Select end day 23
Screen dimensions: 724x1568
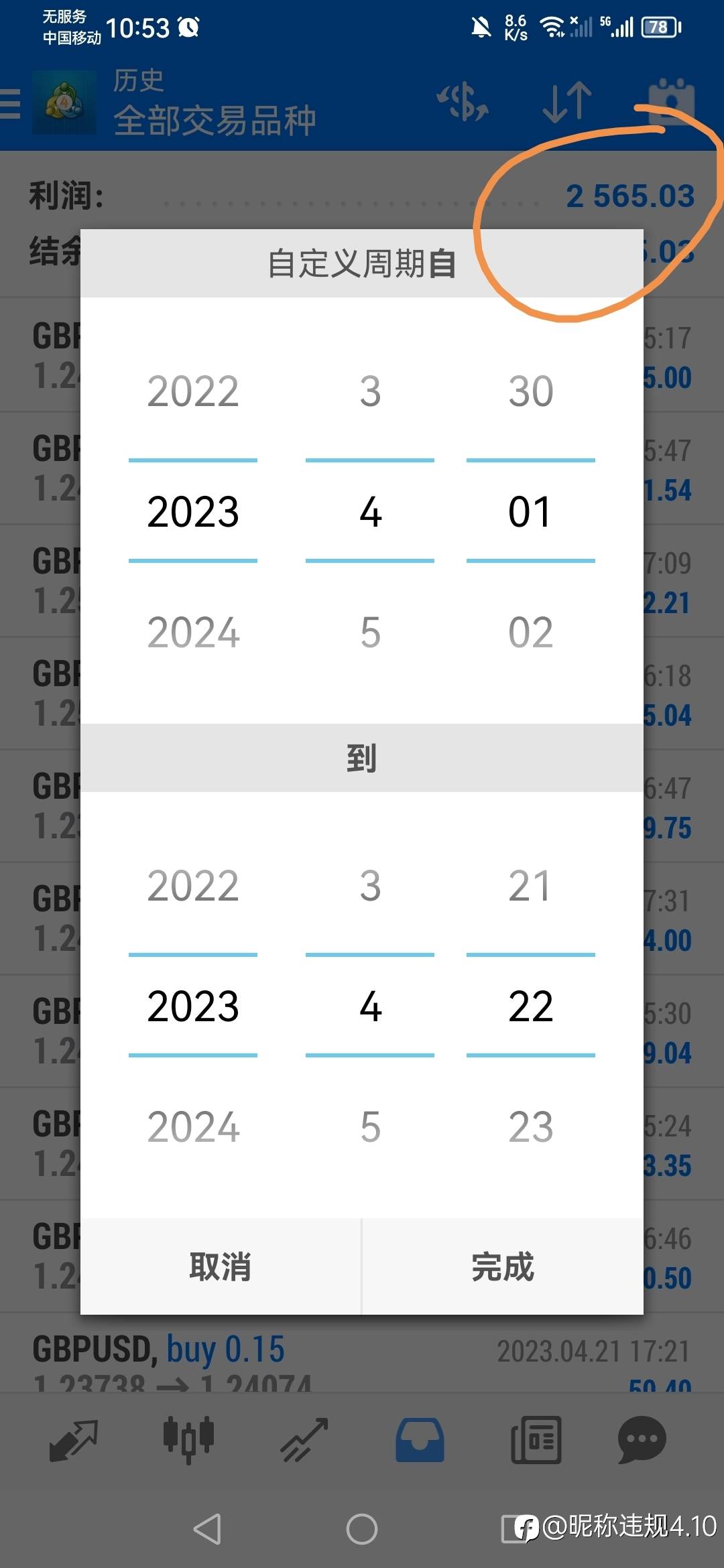[x=530, y=1127]
